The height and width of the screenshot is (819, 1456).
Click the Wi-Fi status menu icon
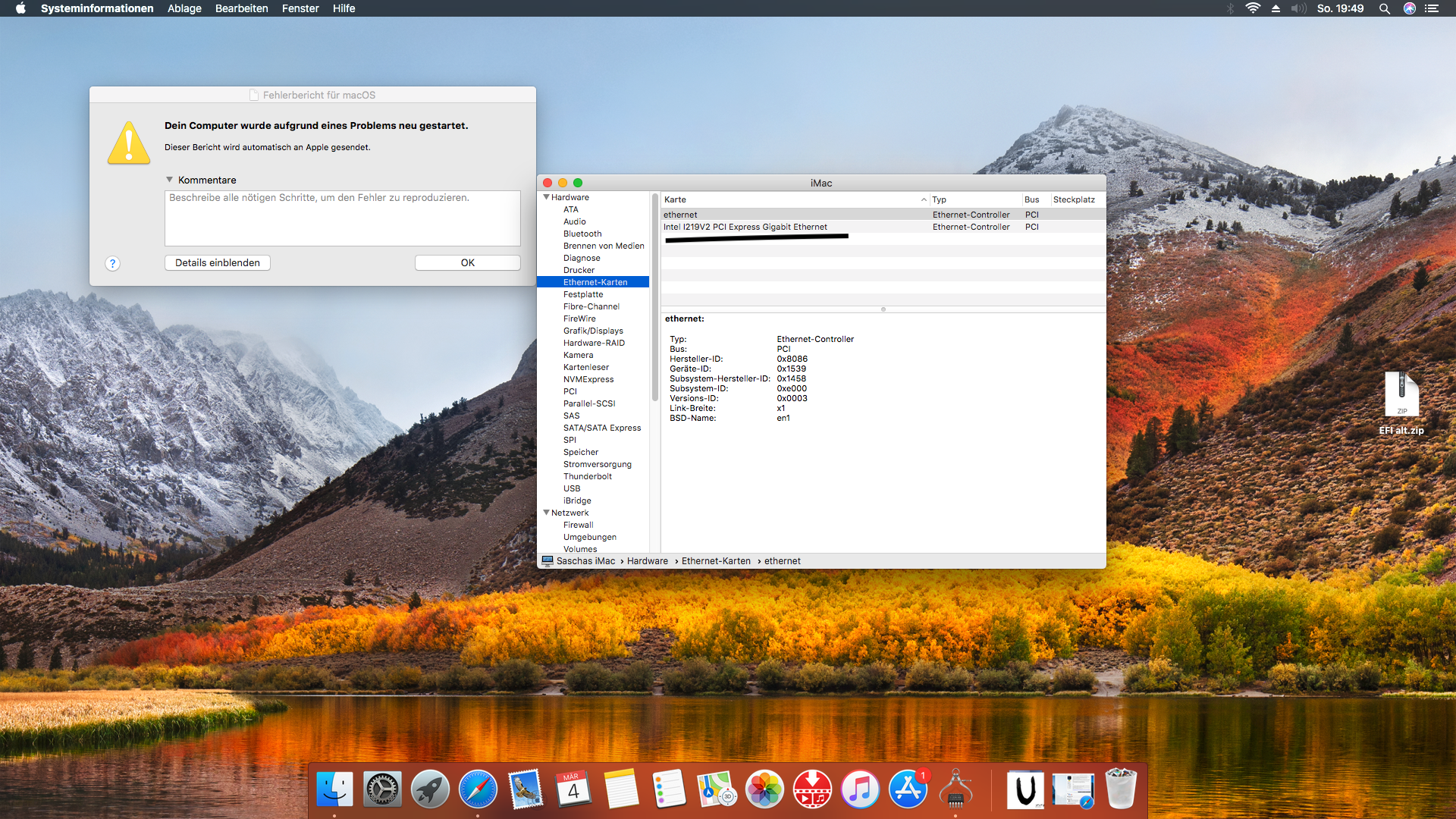(1253, 8)
